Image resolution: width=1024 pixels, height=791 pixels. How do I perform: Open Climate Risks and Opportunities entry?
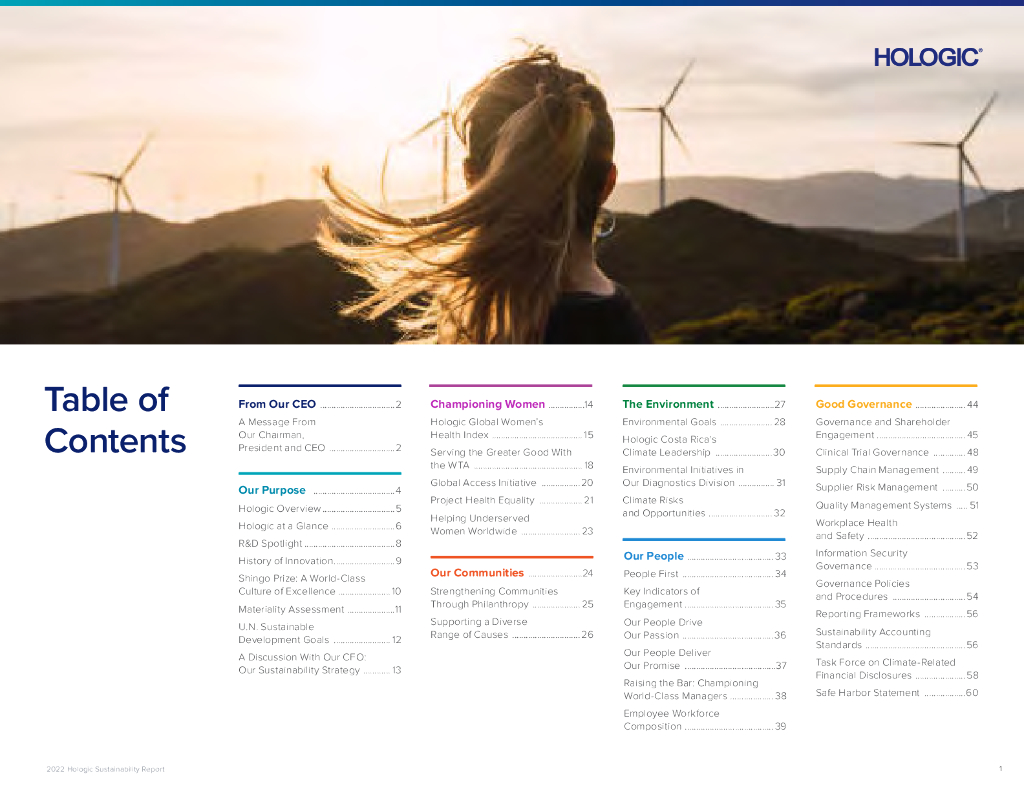pyautogui.click(x=703, y=507)
